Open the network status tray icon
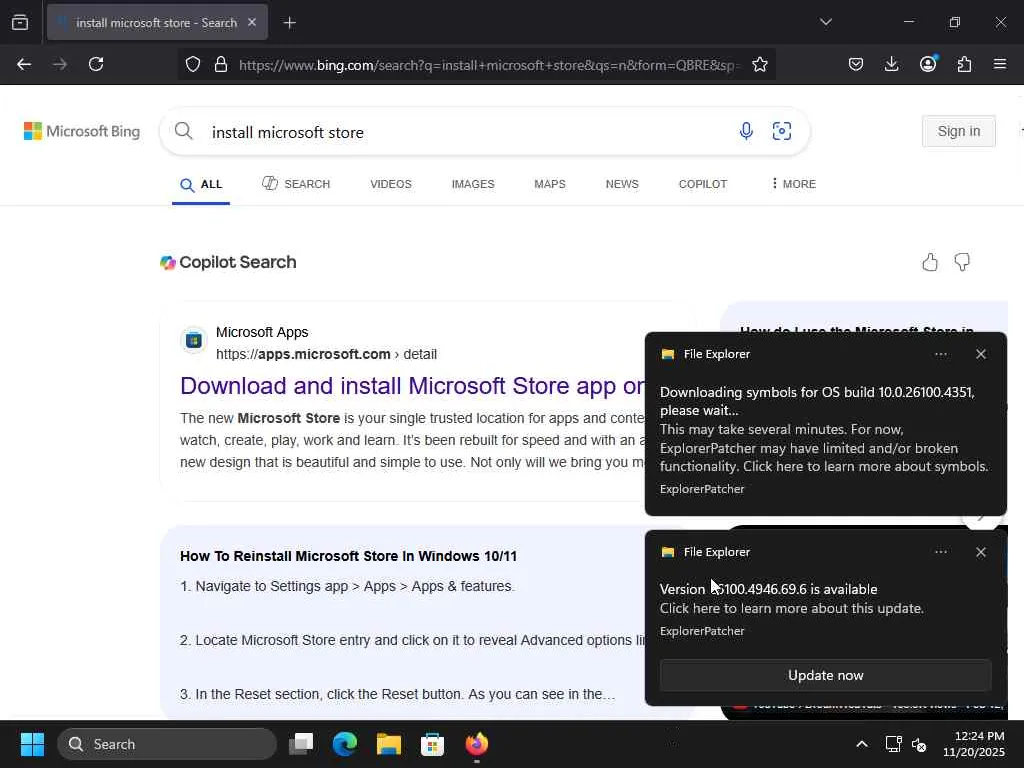 (x=893, y=744)
